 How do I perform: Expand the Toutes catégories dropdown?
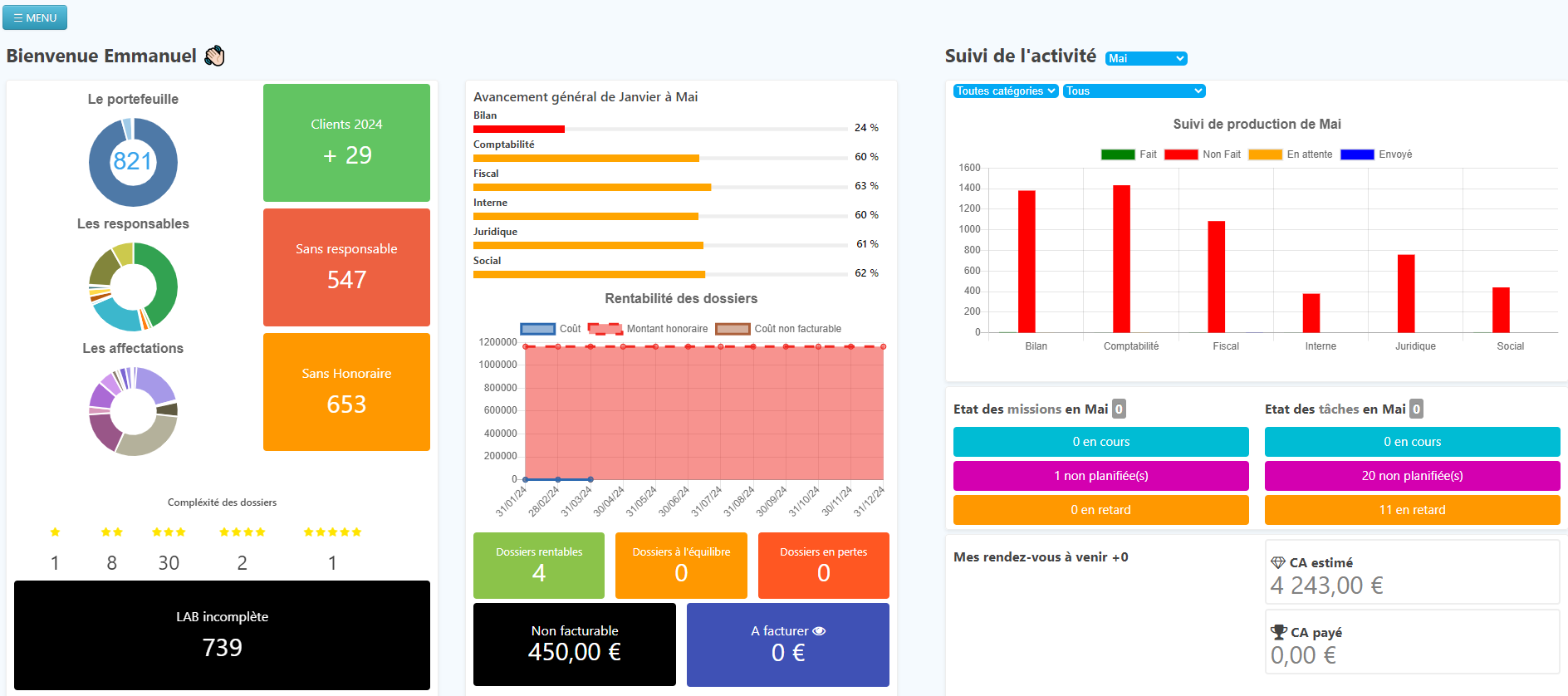1005,91
